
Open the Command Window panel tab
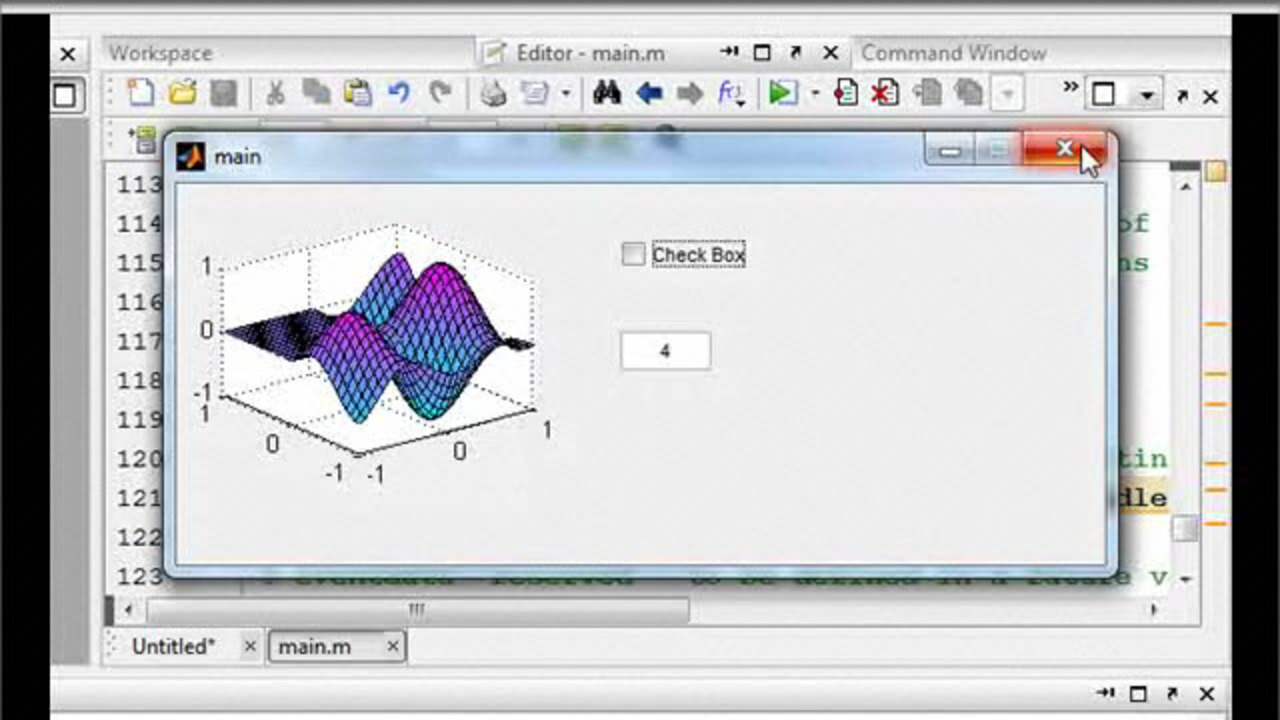953,53
